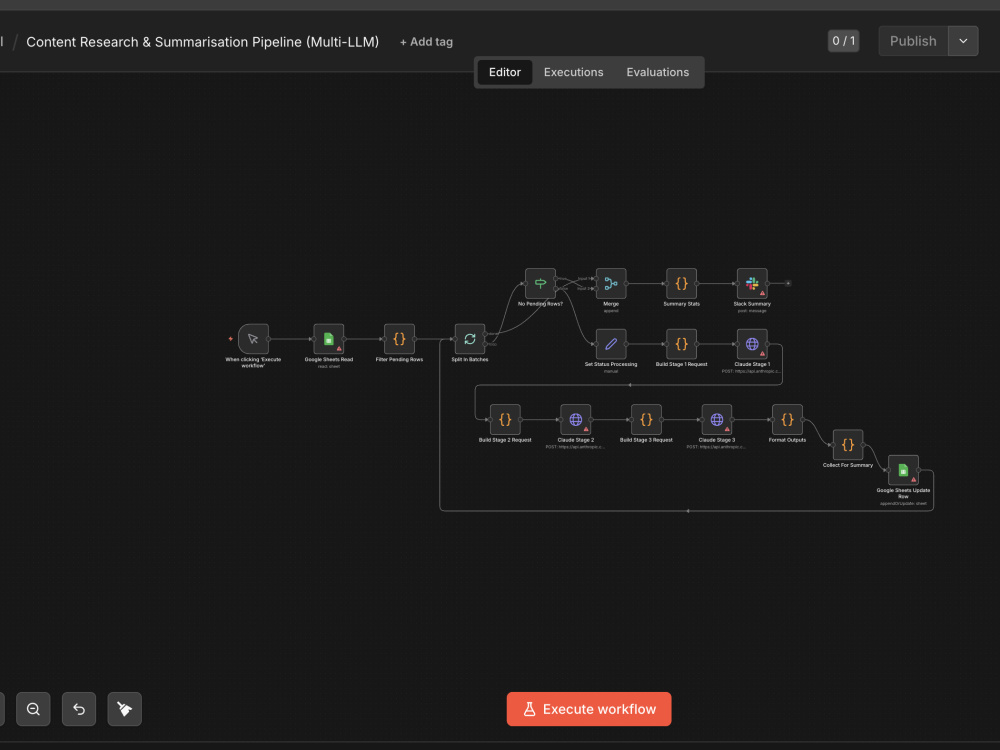Click the 0 / 1 counter badge

pyautogui.click(x=843, y=41)
